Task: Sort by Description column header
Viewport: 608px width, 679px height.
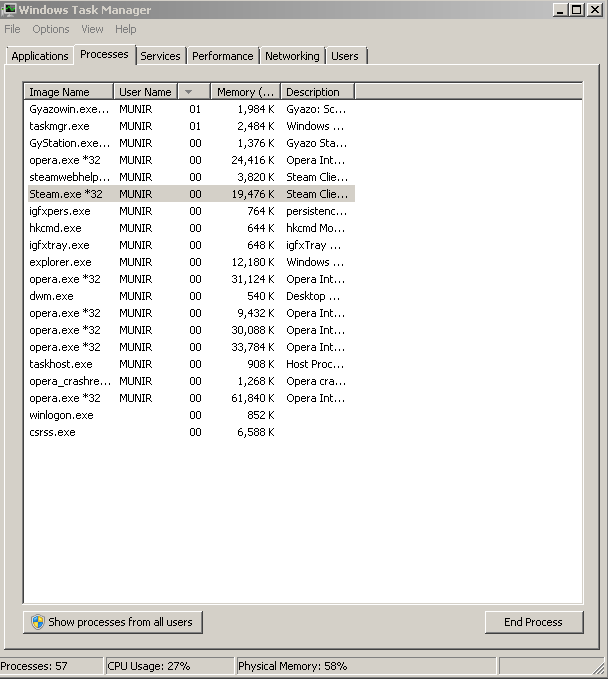Action: 318,92
